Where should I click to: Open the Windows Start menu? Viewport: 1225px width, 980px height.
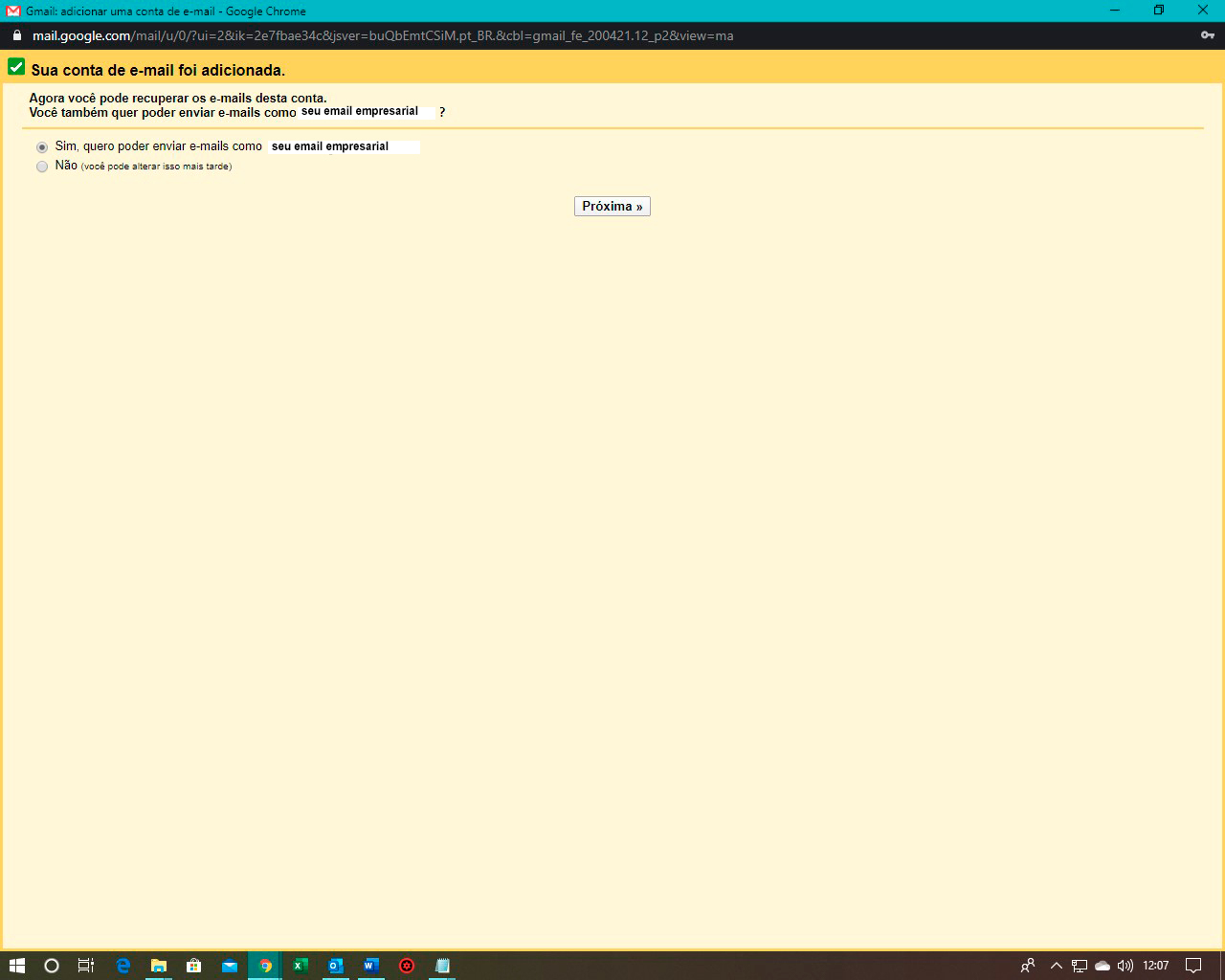[16, 966]
